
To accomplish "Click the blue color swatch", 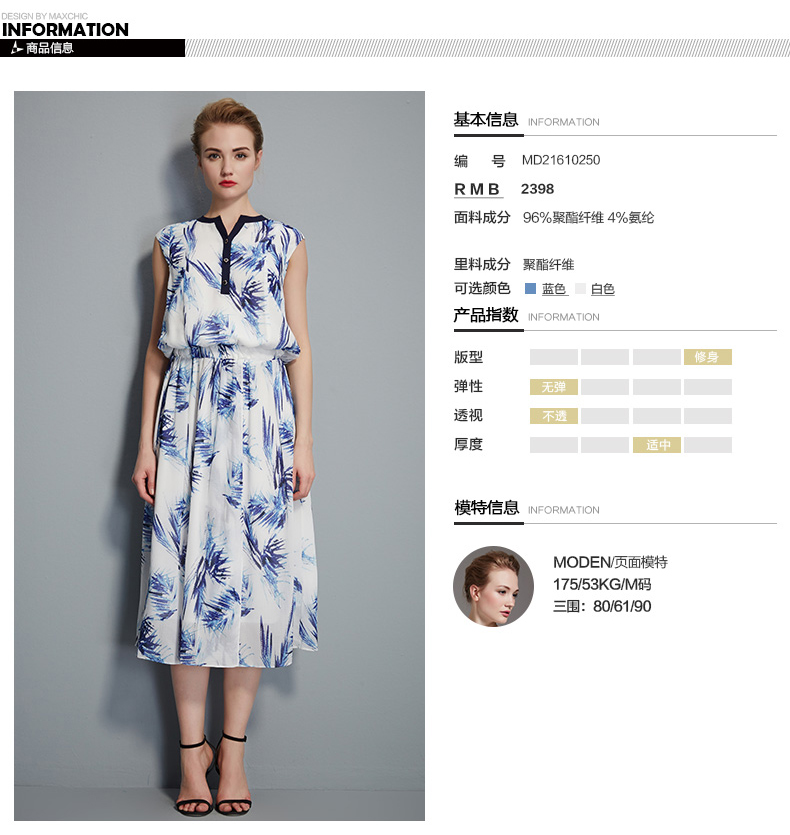I will tap(530, 289).
